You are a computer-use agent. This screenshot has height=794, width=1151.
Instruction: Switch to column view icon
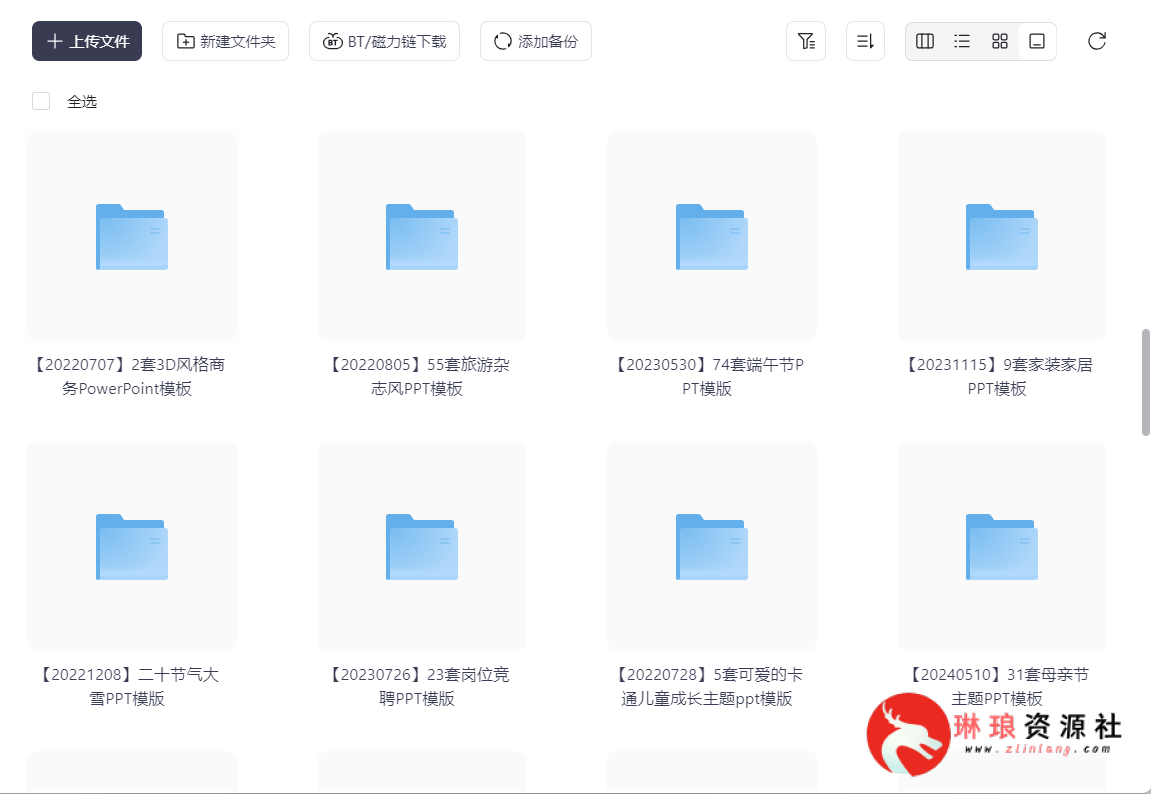(x=925, y=41)
